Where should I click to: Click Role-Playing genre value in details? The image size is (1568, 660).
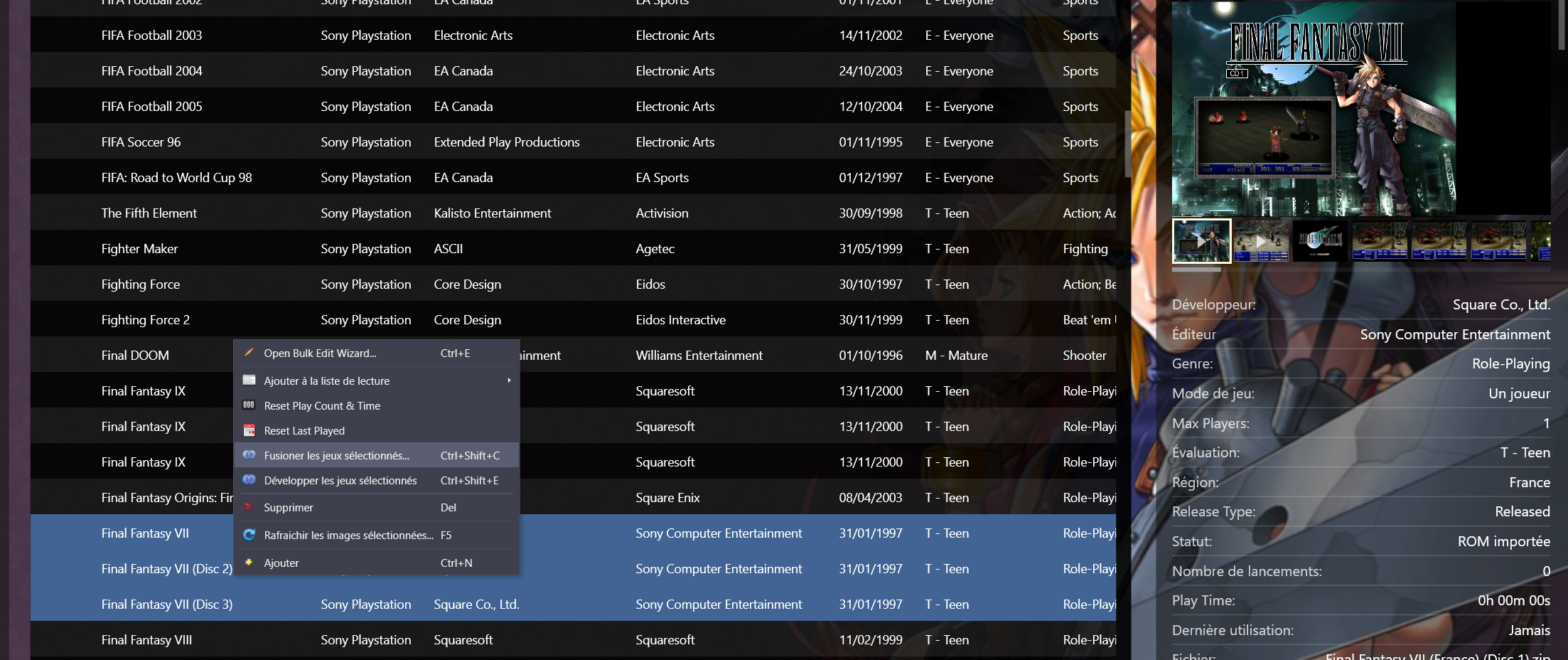pyautogui.click(x=1510, y=363)
